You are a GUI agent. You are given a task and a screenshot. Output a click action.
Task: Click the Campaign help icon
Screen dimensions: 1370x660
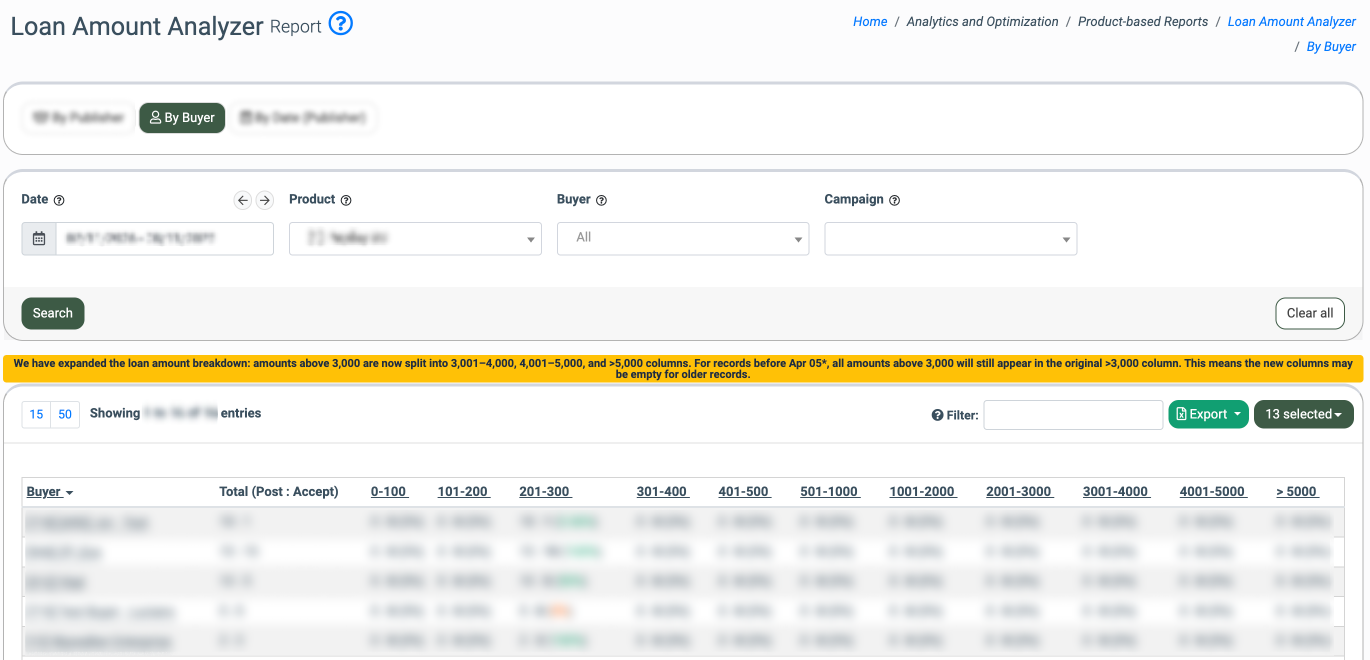[895, 200]
